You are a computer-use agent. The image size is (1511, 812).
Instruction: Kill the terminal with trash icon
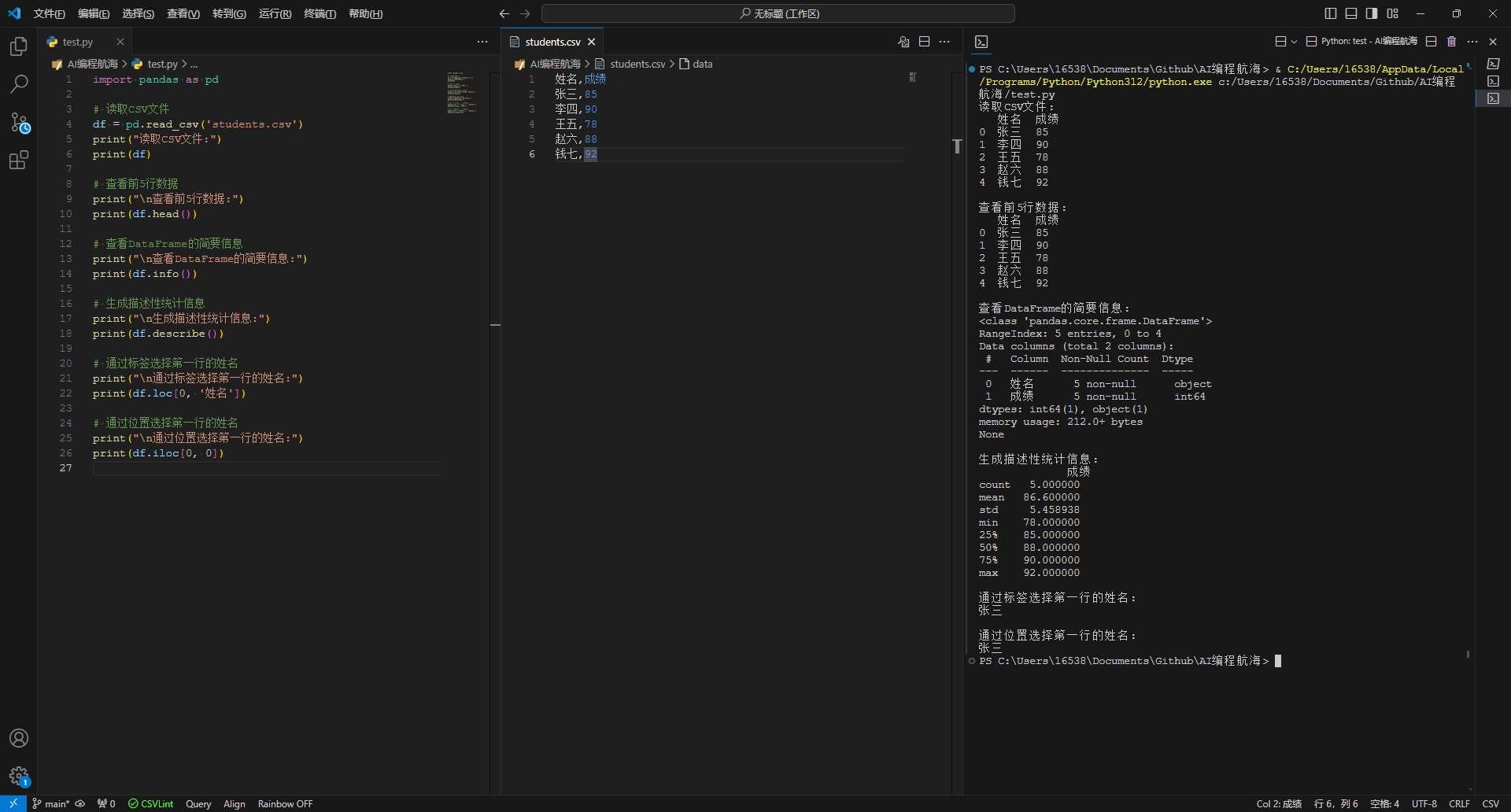click(x=1452, y=42)
